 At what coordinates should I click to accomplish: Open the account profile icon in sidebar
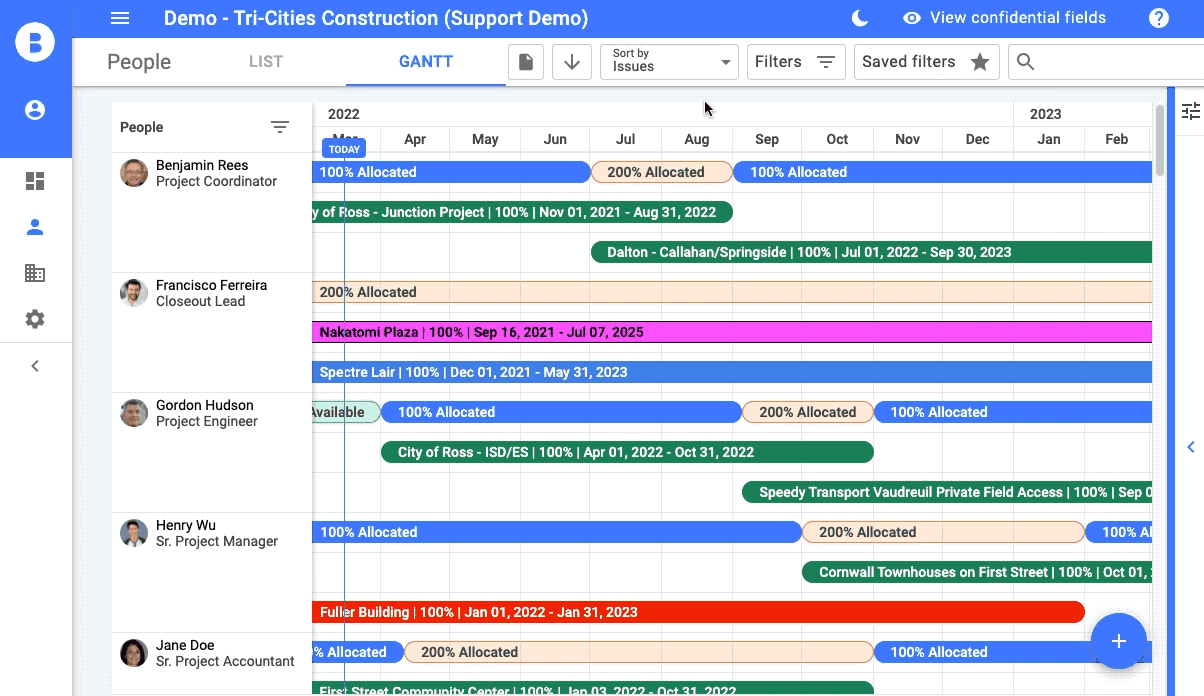35,110
